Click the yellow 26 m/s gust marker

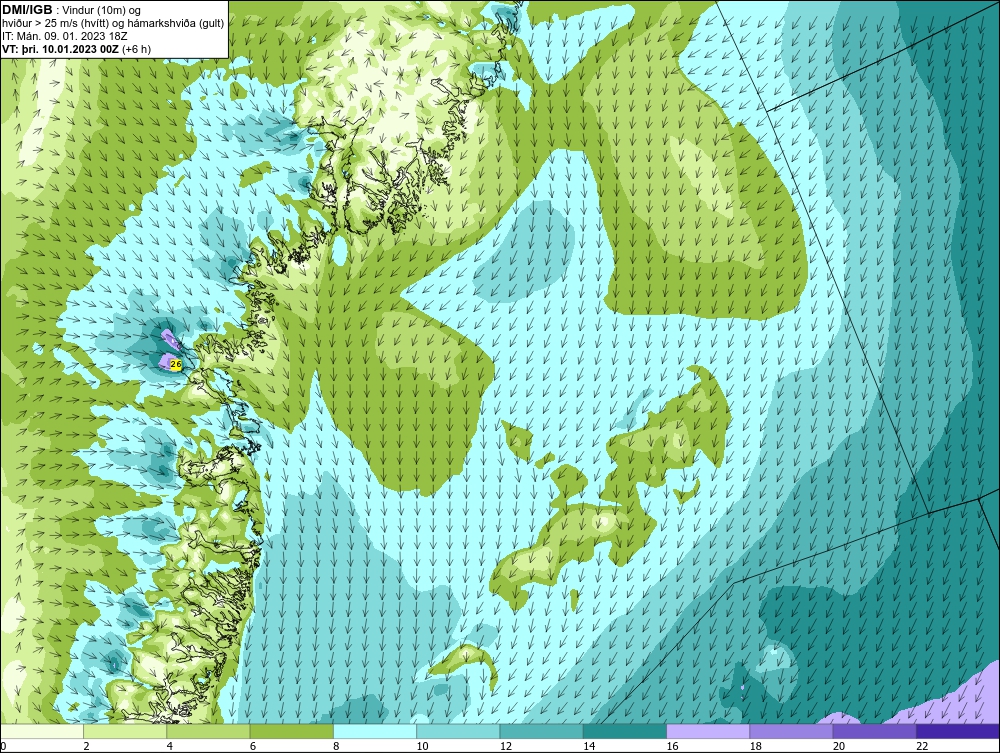176,364
